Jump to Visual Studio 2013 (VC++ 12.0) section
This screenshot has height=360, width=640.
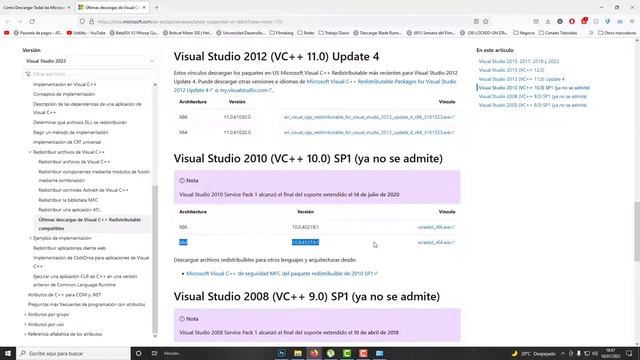pos(511,70)
